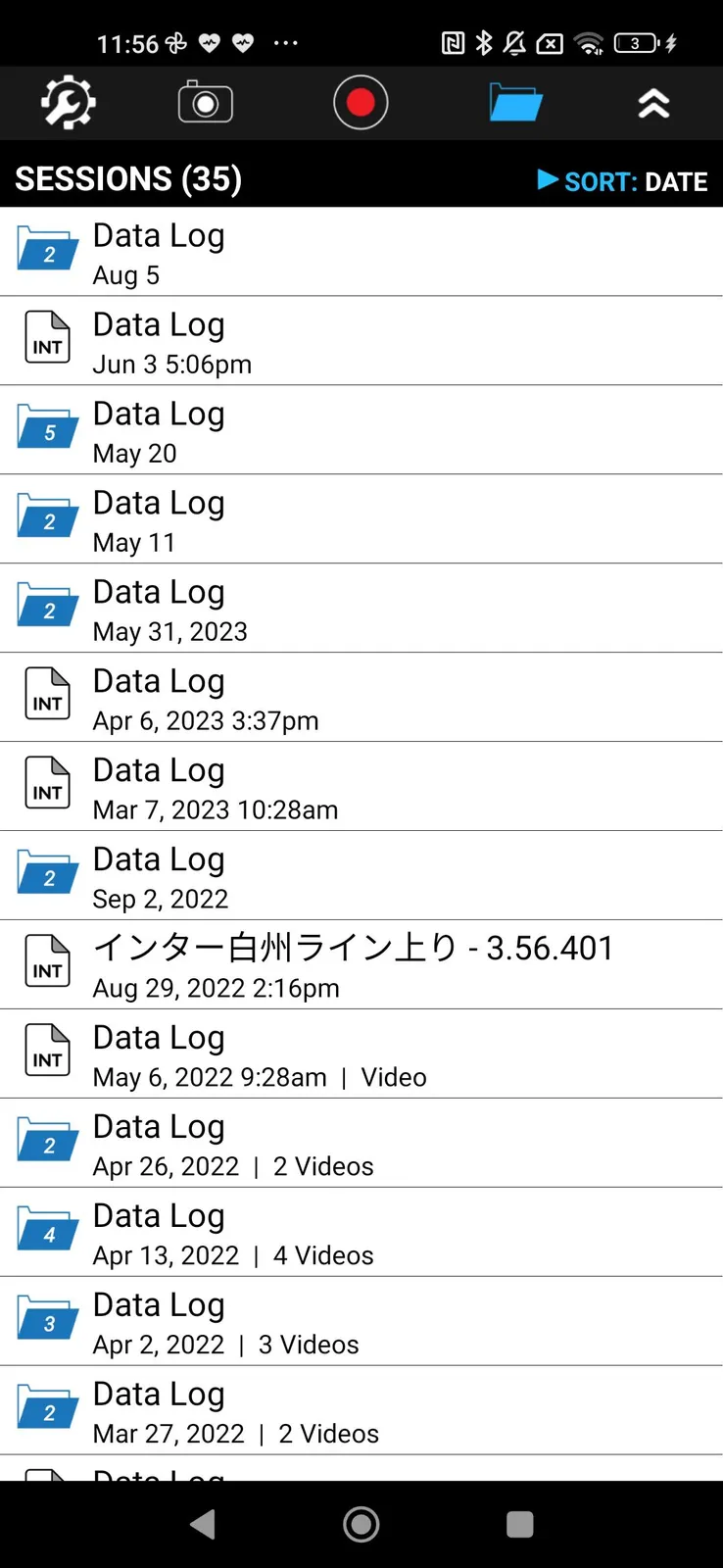Open the camera capture mode
This screenshot has height=1568, width=723.
click(x=205, y=103)
